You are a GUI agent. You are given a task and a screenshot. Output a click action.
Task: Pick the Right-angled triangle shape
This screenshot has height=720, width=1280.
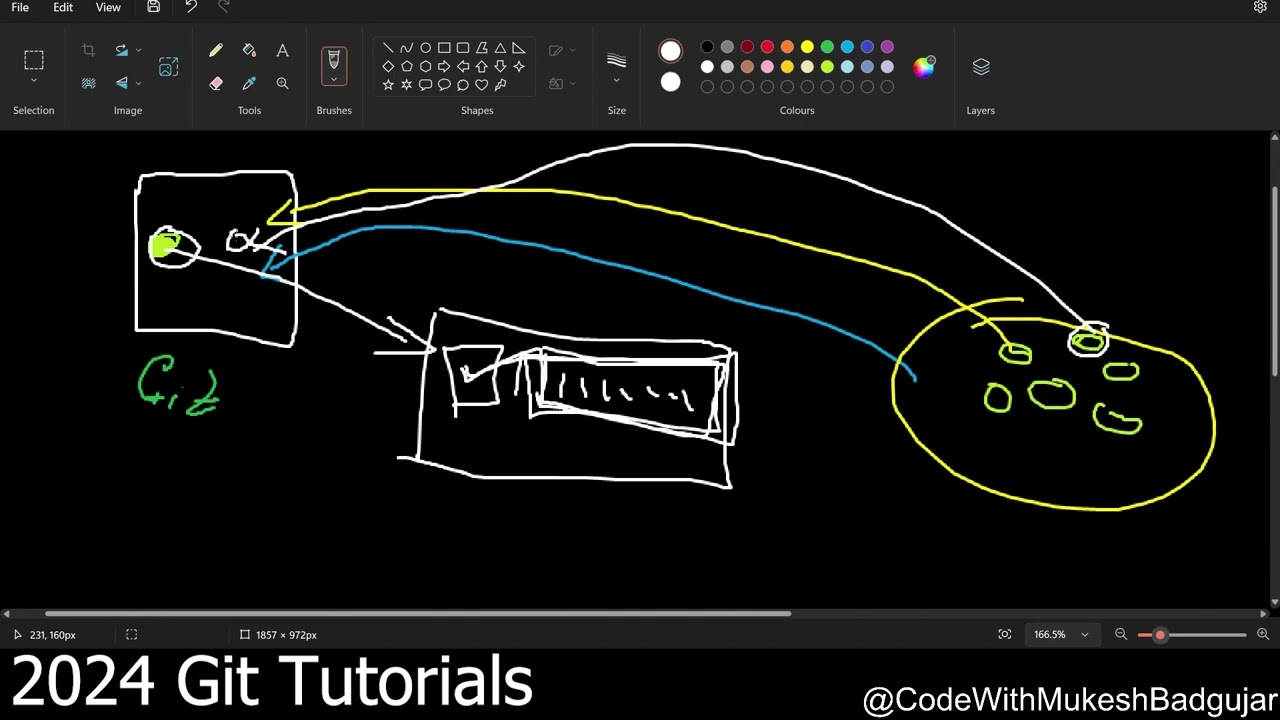point(518,48)
